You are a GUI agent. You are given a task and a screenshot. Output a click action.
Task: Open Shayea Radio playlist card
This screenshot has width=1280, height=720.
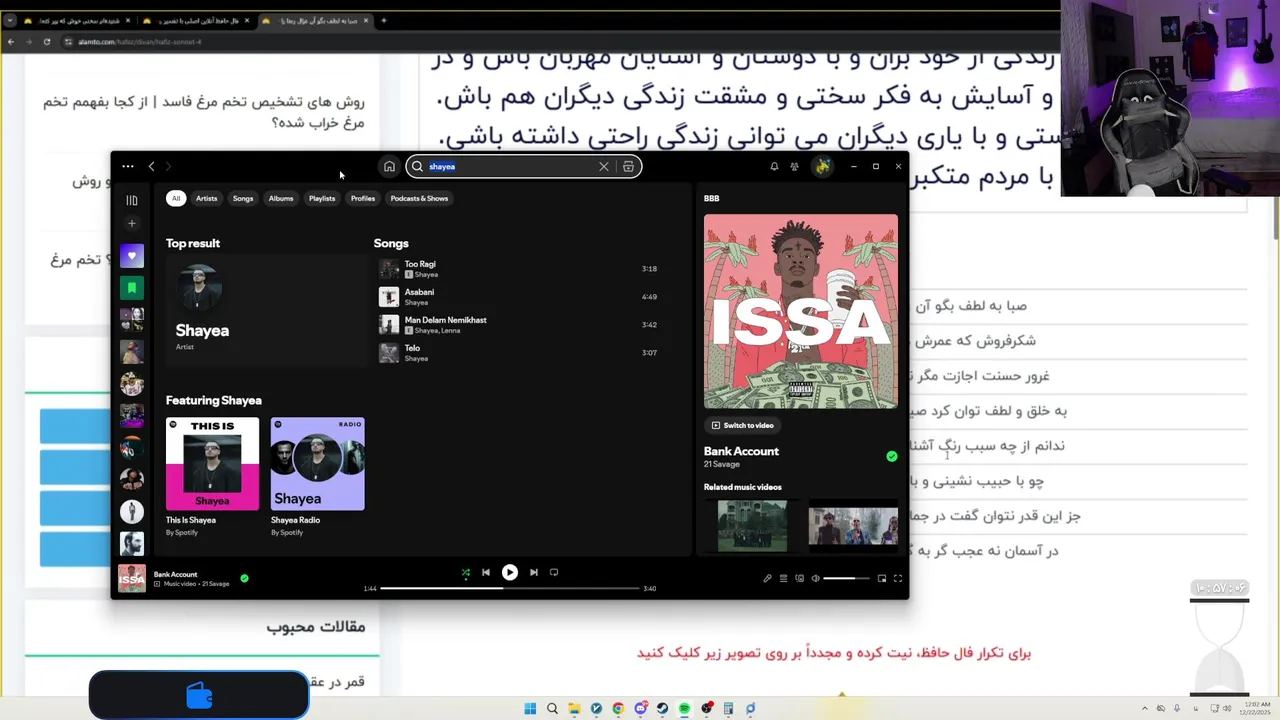point(317,477)
